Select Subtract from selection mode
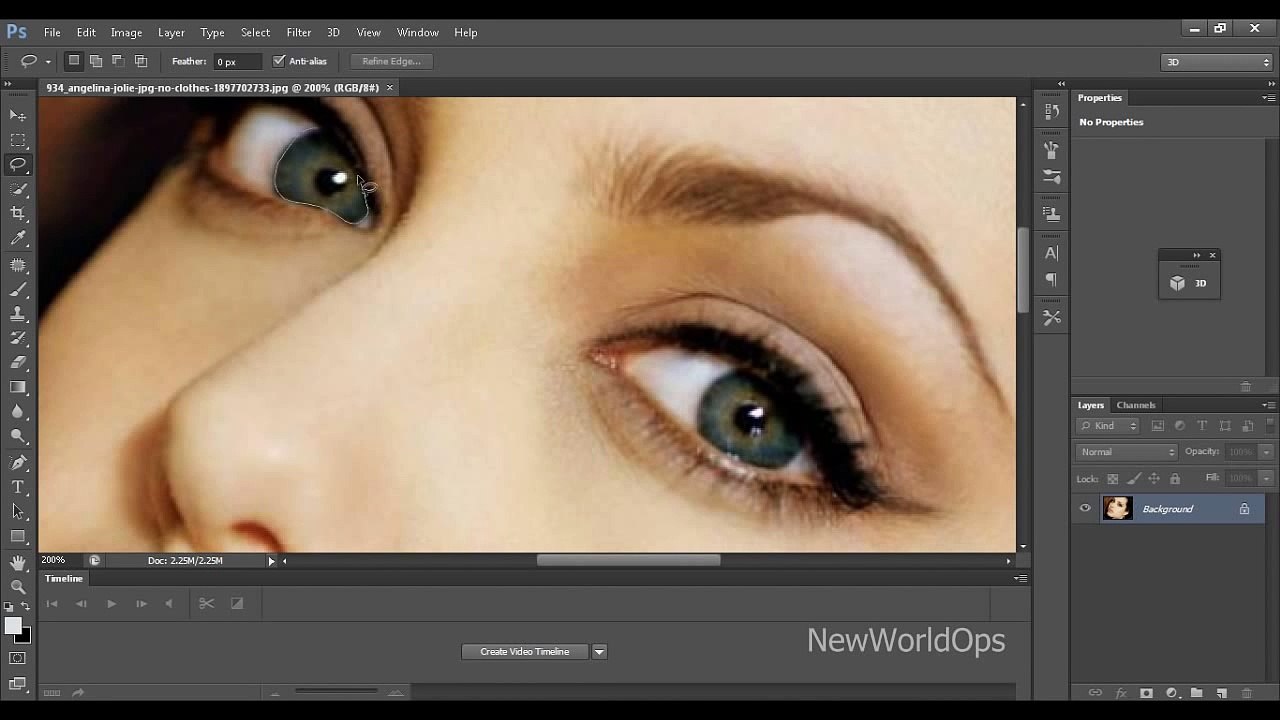The height and width of the screenshot is (720, 1280). point(118,61)
